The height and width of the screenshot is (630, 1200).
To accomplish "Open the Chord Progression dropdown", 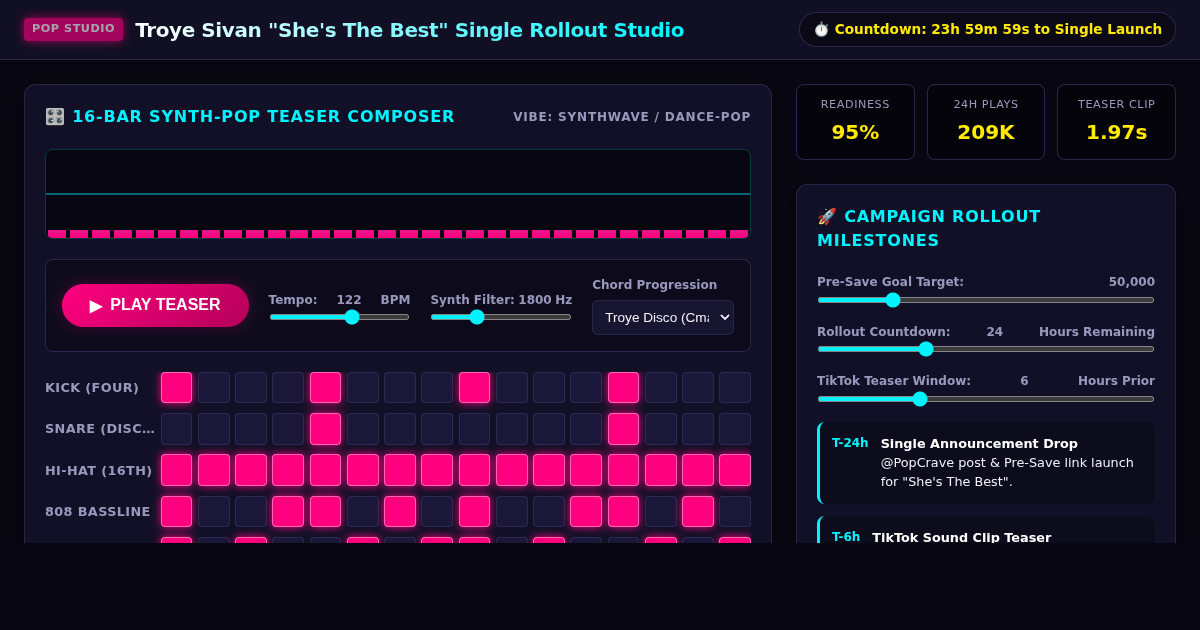I will (x=663, y=318).
